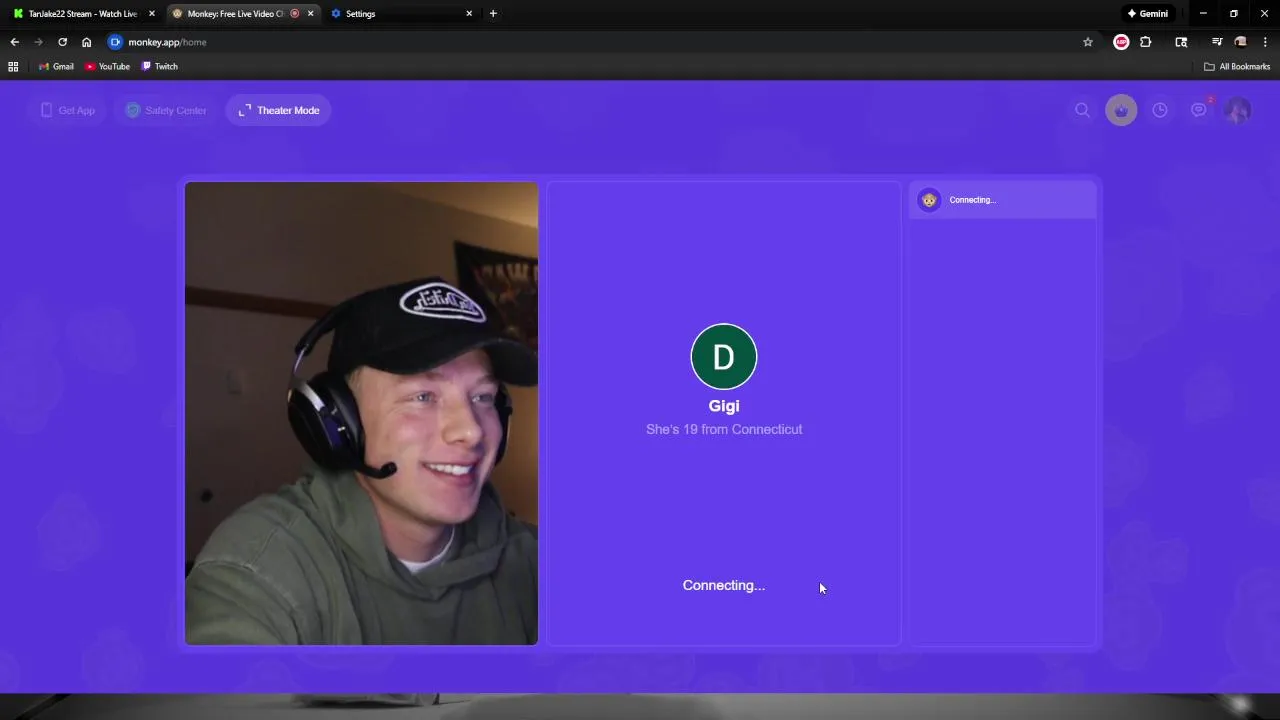
Task: Open the Safety Center
Action: pyautogui.click(x=166, y=110)
